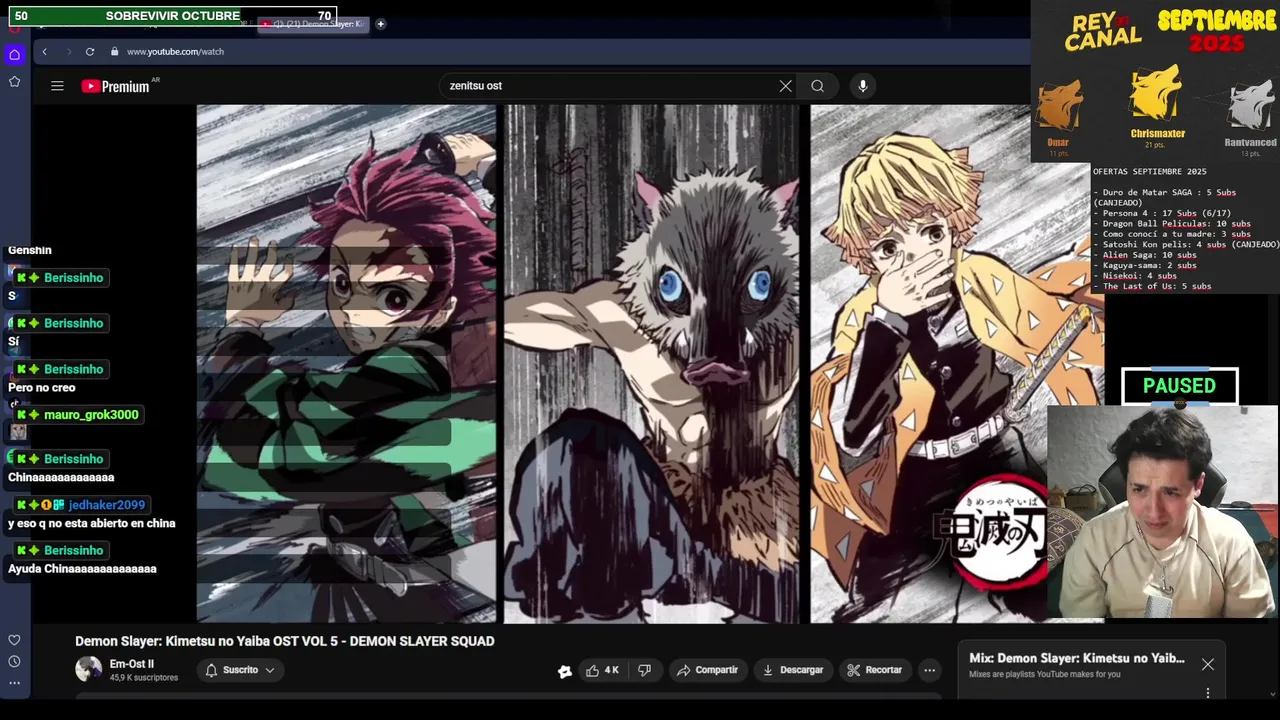This screenshot has height=720, width=1280.
Task: Open more actions ellipsis beside Recortar
Action: pos(930,670)
